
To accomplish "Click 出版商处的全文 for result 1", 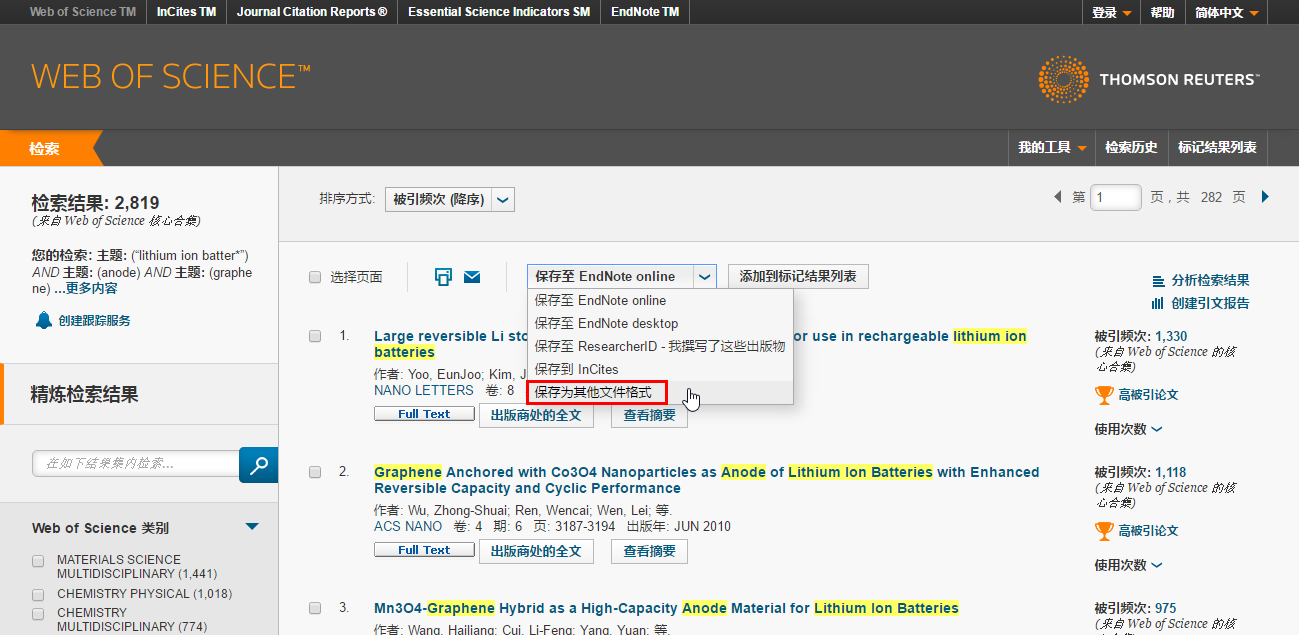I will (537, 415).
